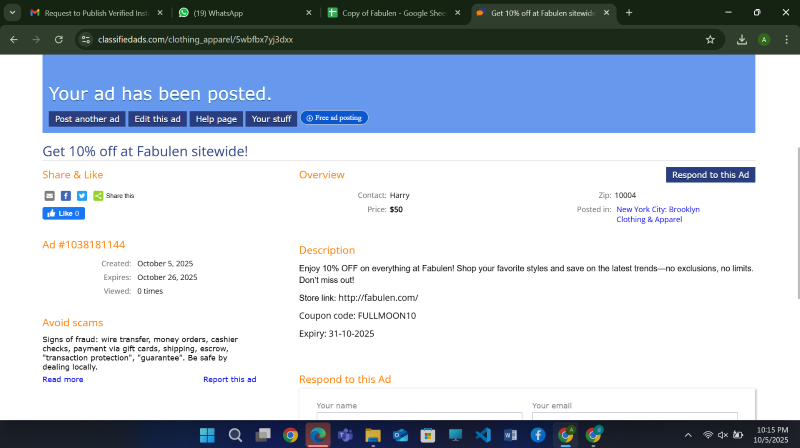Show hidden icons in the system tray
Viewport: 800px width, 448px height.
pos(688,435)
